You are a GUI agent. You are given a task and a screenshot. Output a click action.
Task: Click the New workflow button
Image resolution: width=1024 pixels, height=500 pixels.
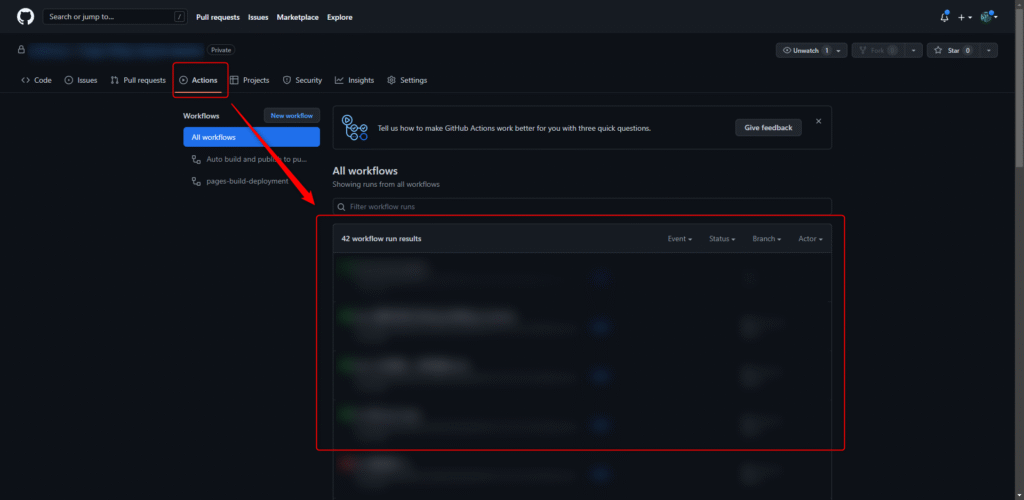292,116
